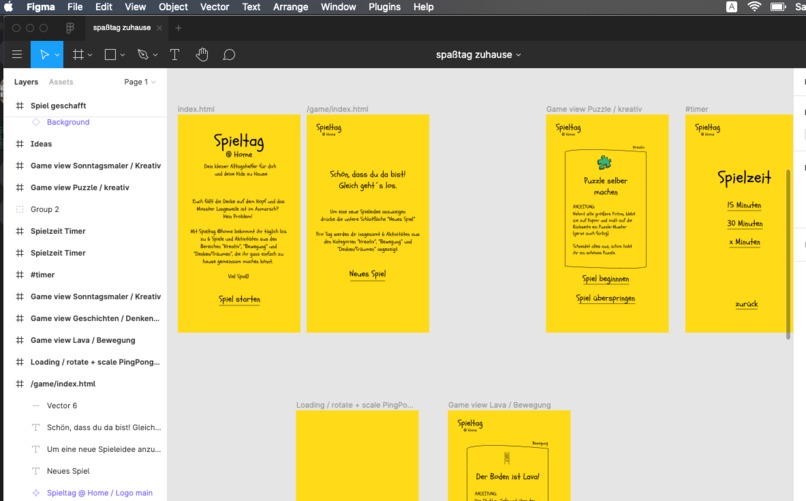The width and height of the screenshot is (806, 501).
Task: Click Spiel beginnen in Puzzle frame
Action: pyautogui.click(x=606, y=279)
